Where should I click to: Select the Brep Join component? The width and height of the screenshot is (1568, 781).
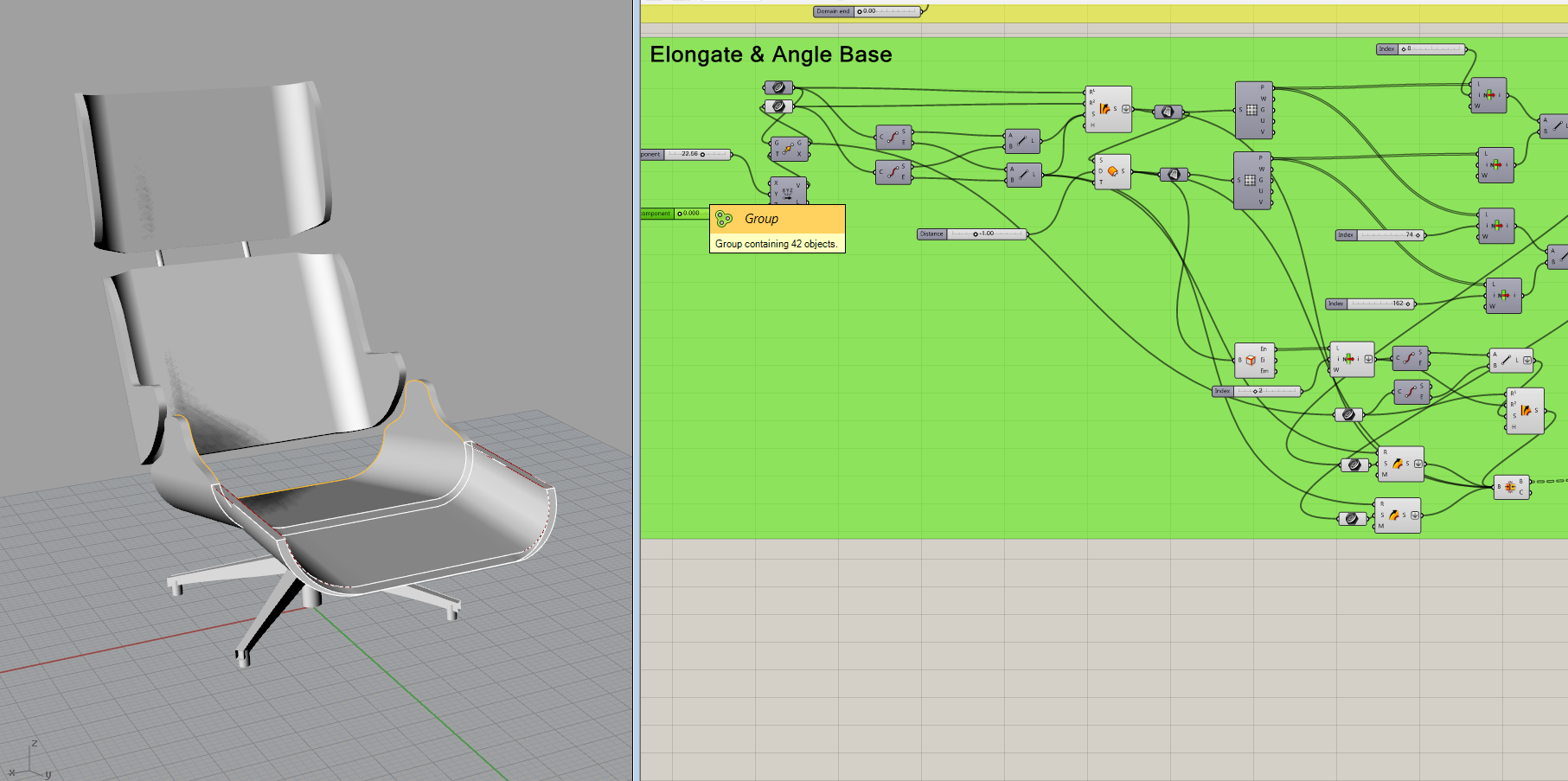(x=1511, y=487)
